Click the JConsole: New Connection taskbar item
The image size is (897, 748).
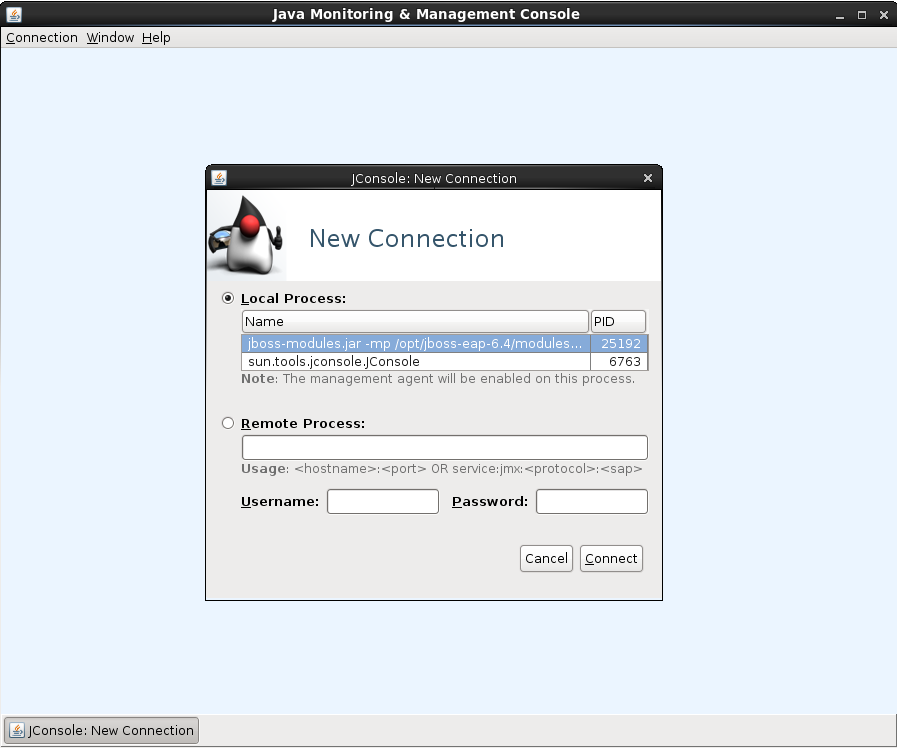102,730
